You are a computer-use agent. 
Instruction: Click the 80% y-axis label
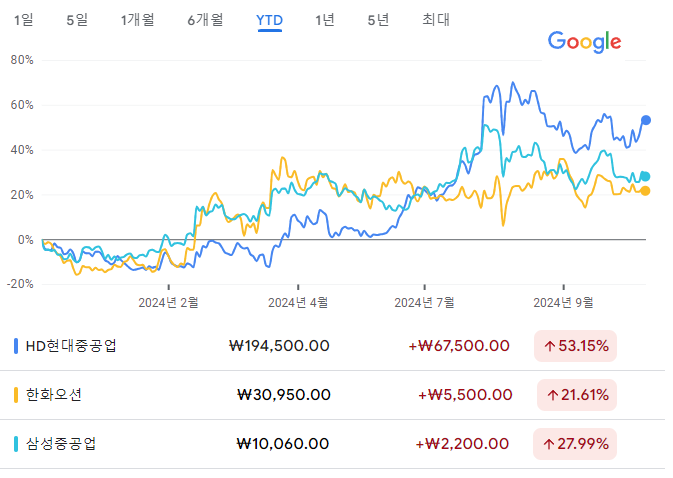[22, 60]
